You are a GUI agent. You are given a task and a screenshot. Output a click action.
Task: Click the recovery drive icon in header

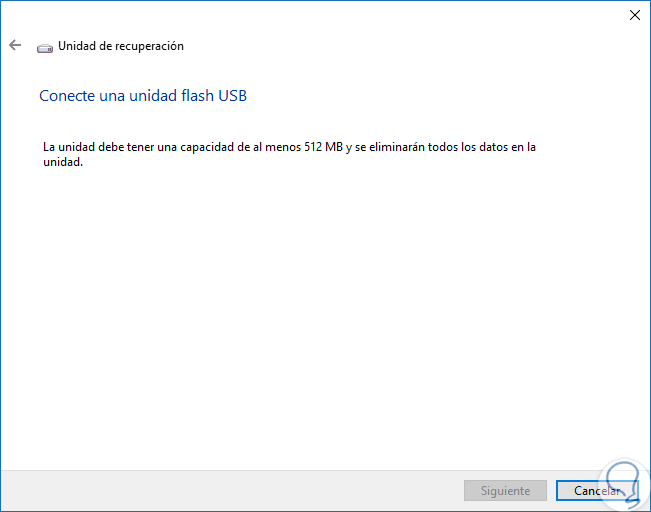[x=45, y=46]
